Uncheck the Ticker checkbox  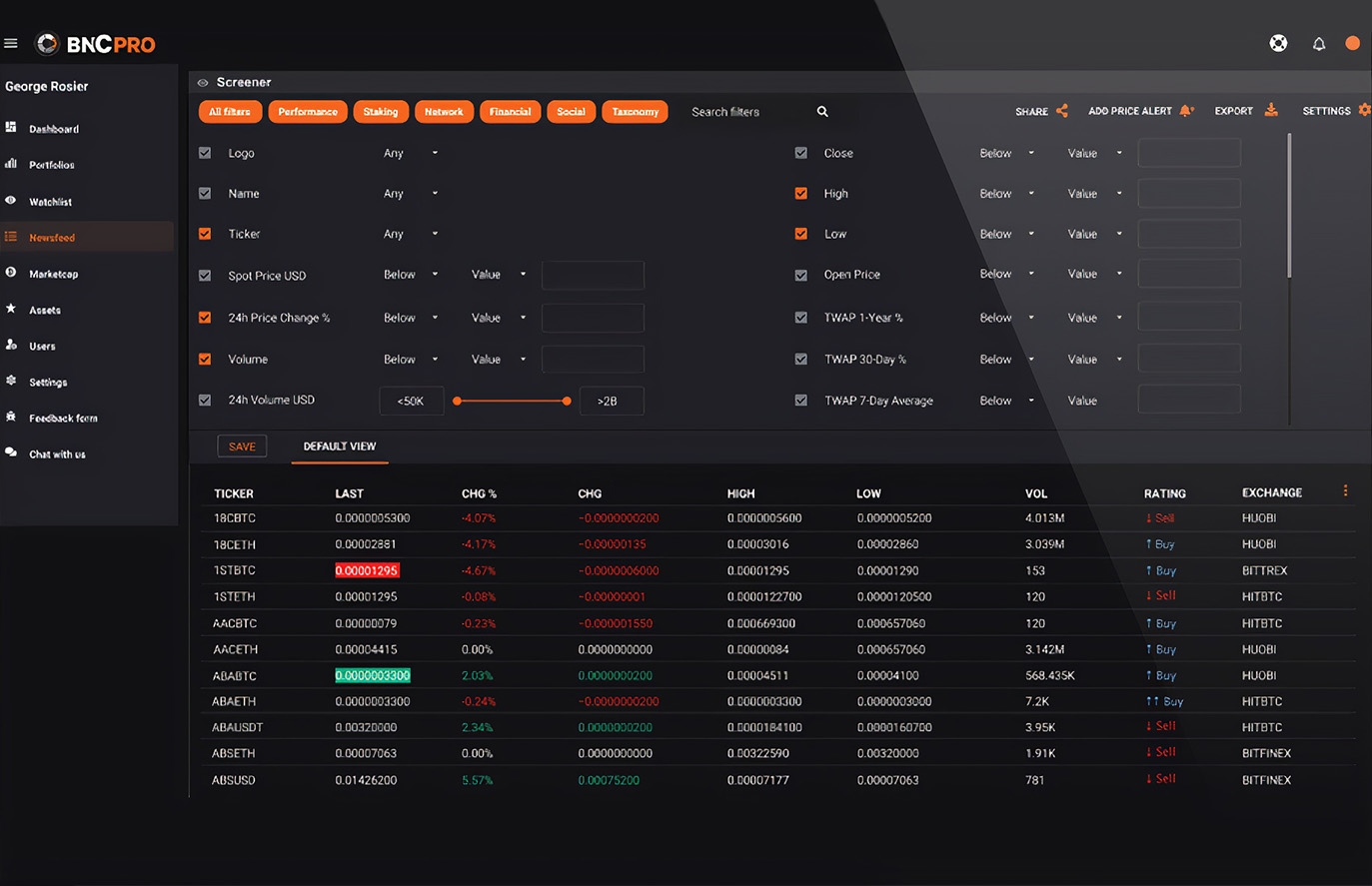point(205,234)
